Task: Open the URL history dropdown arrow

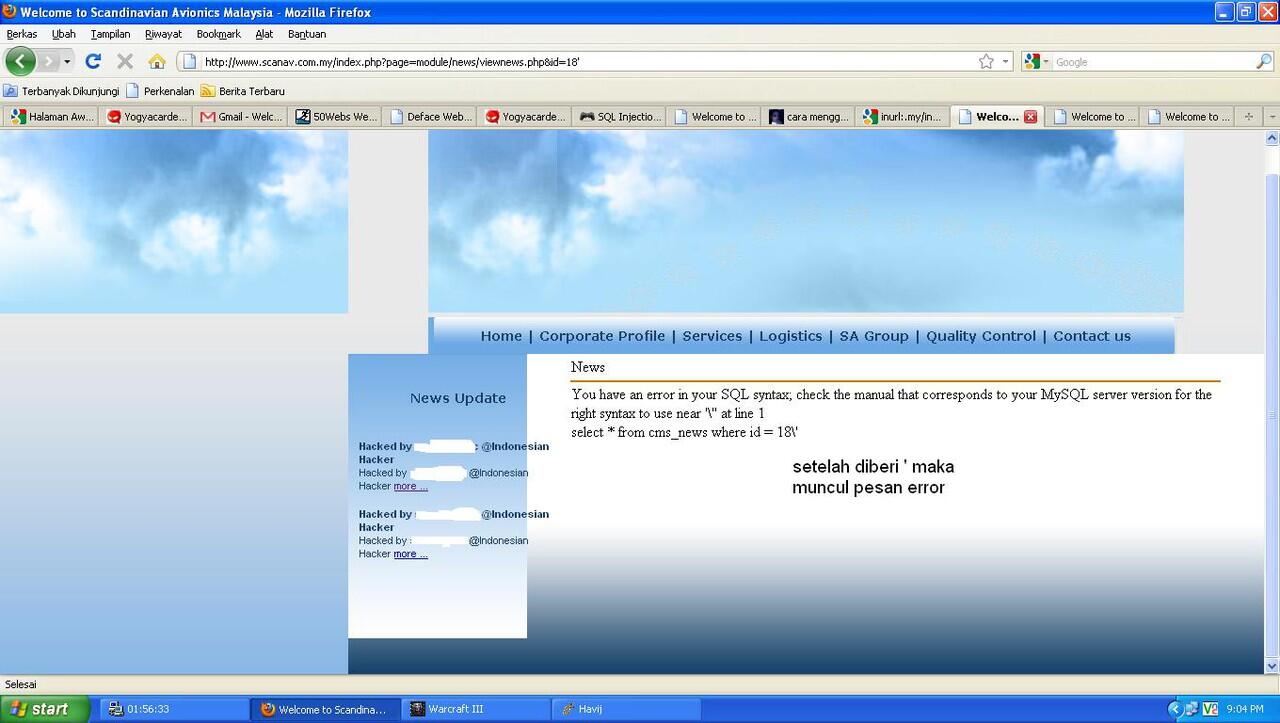Action: 1005,61
